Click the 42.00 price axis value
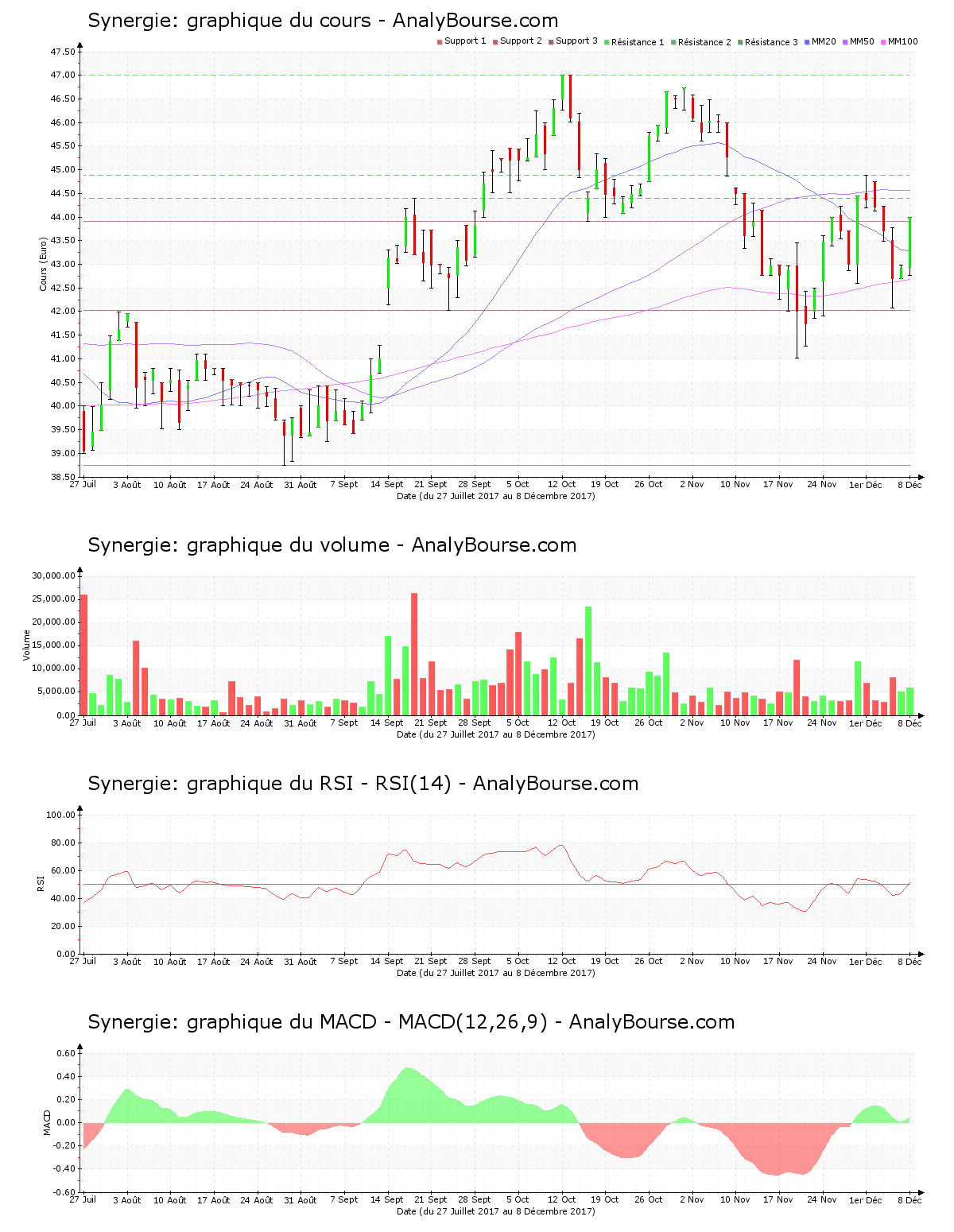954x1232 pixels. pos(63,312)
